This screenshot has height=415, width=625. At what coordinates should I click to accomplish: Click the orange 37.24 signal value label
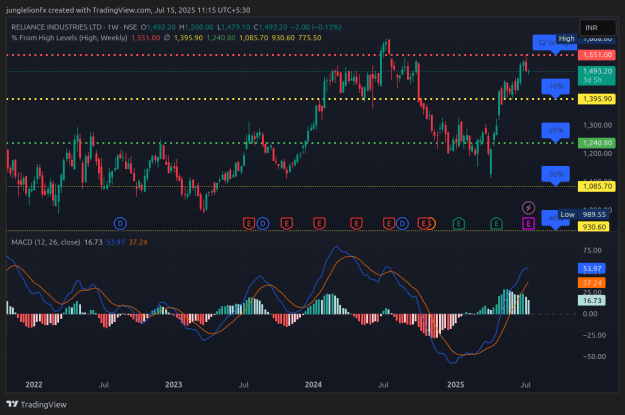592,283
